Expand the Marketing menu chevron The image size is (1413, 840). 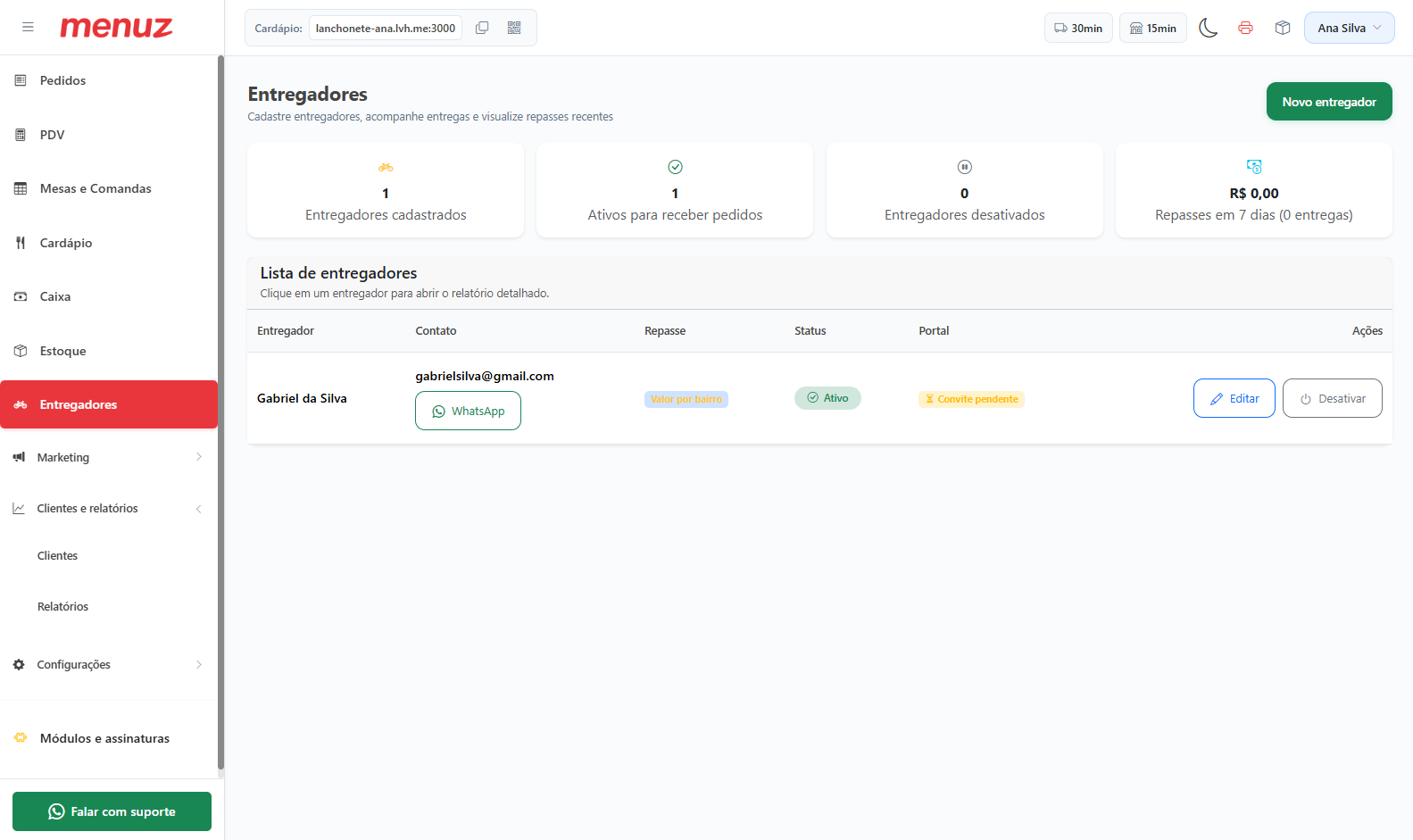(x=199, y=457)
